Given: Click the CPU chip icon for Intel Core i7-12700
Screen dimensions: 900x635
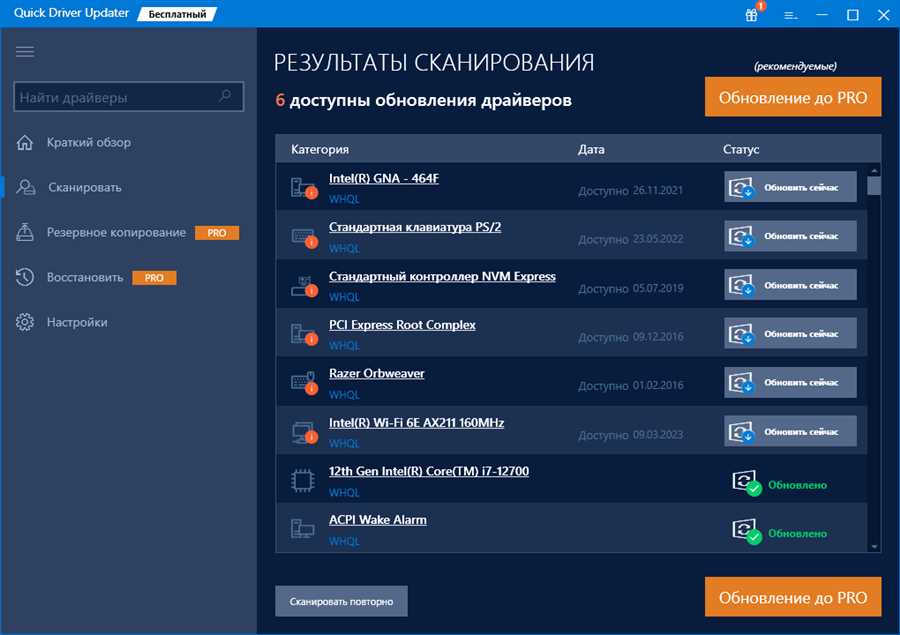Looking at the screenshot, I should click(x=300, y=479).
